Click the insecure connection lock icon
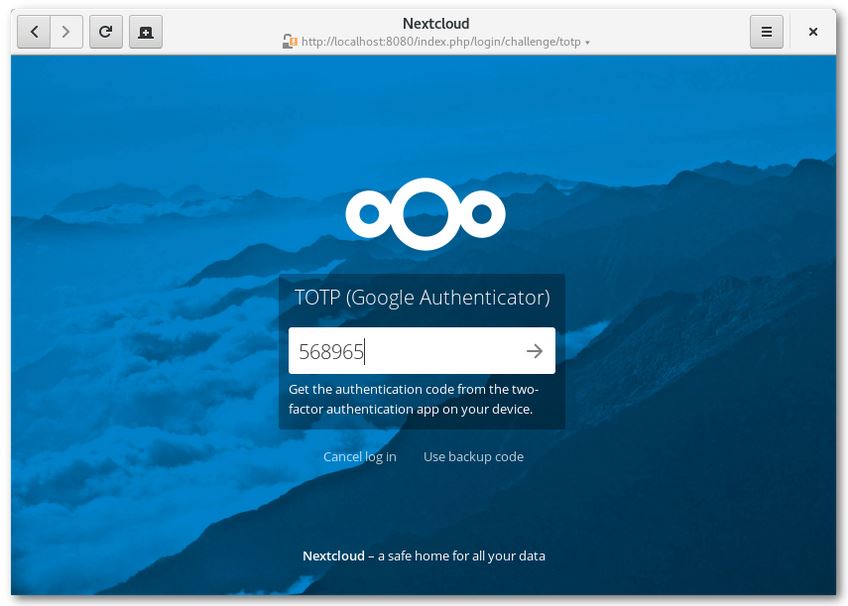Viewport: 848px width, 606px height. (x=289, y=42)
